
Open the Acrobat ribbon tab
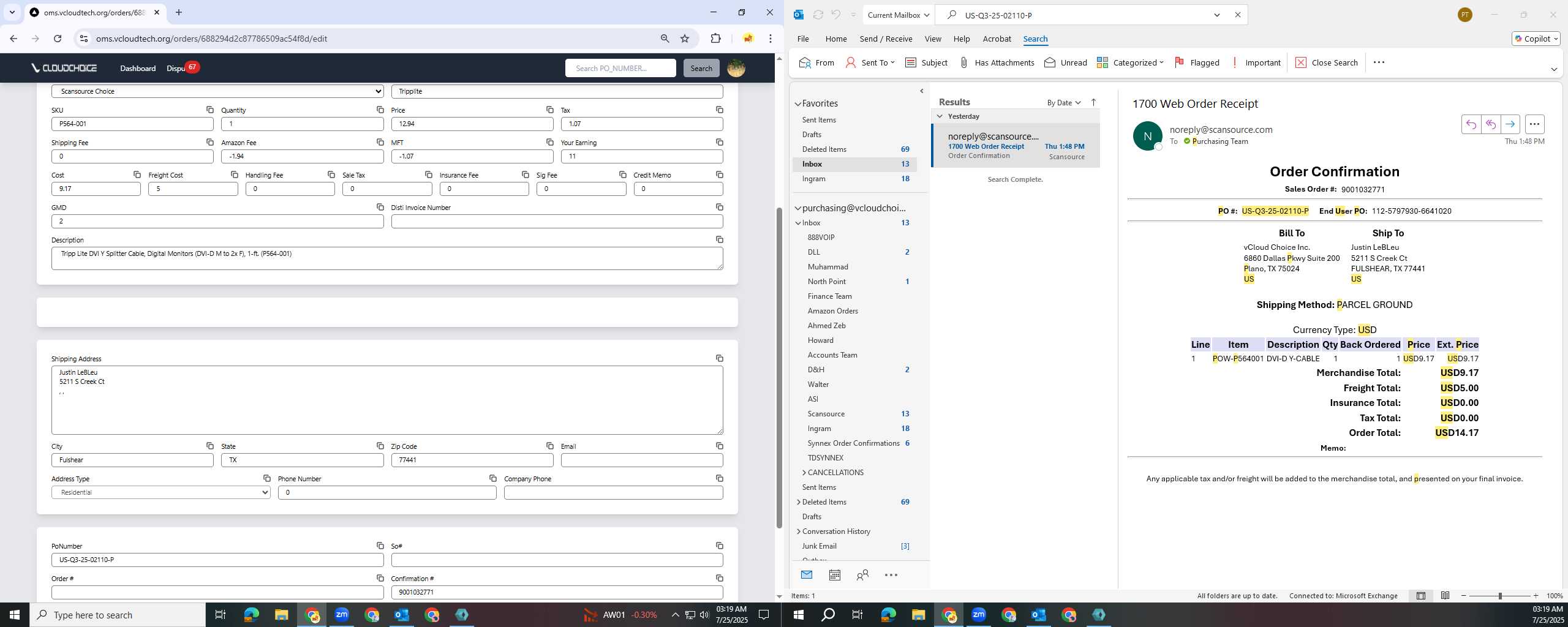pos(997,39)
